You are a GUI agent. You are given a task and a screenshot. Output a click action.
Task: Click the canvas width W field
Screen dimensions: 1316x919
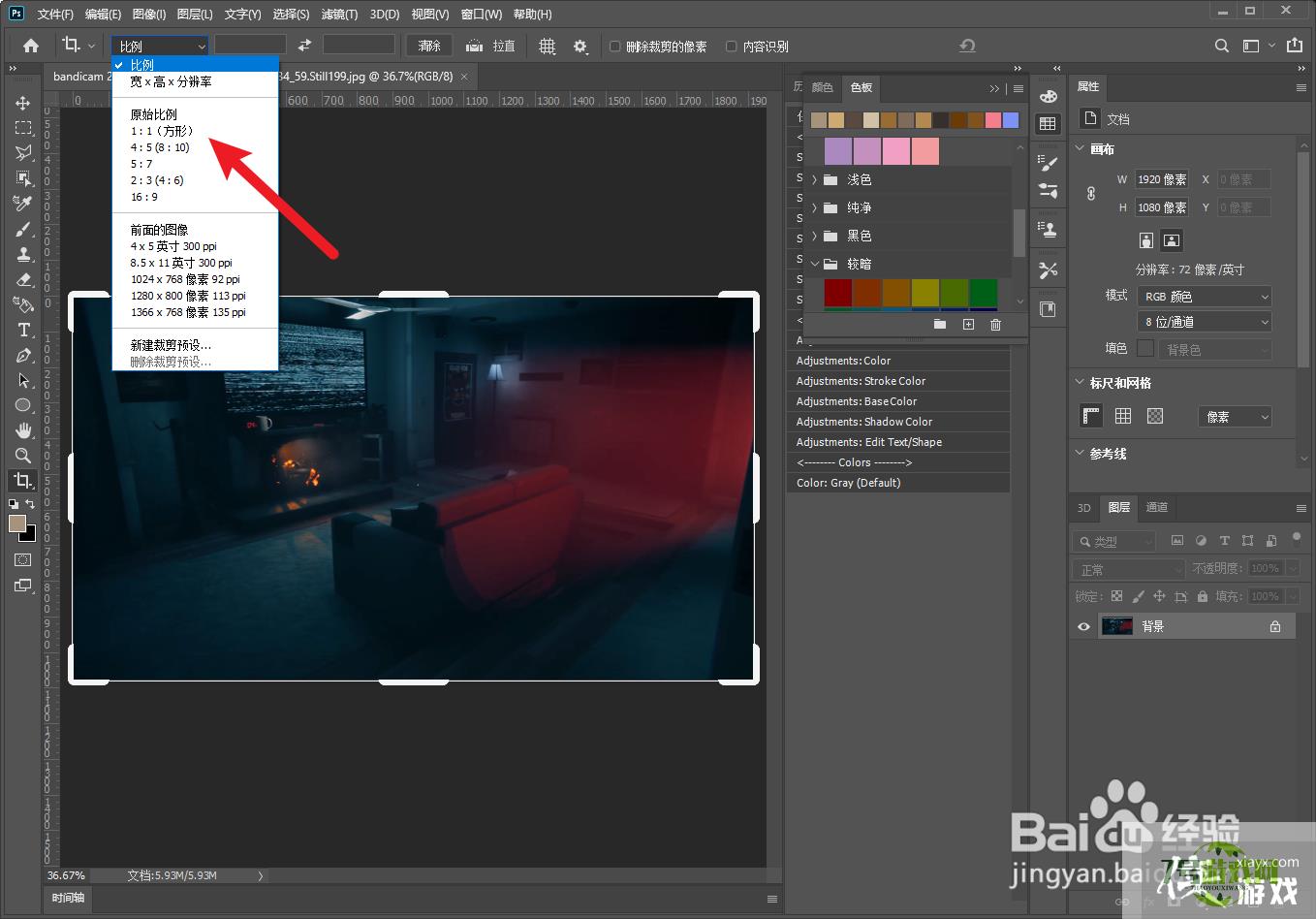[x=1162, y=179]
